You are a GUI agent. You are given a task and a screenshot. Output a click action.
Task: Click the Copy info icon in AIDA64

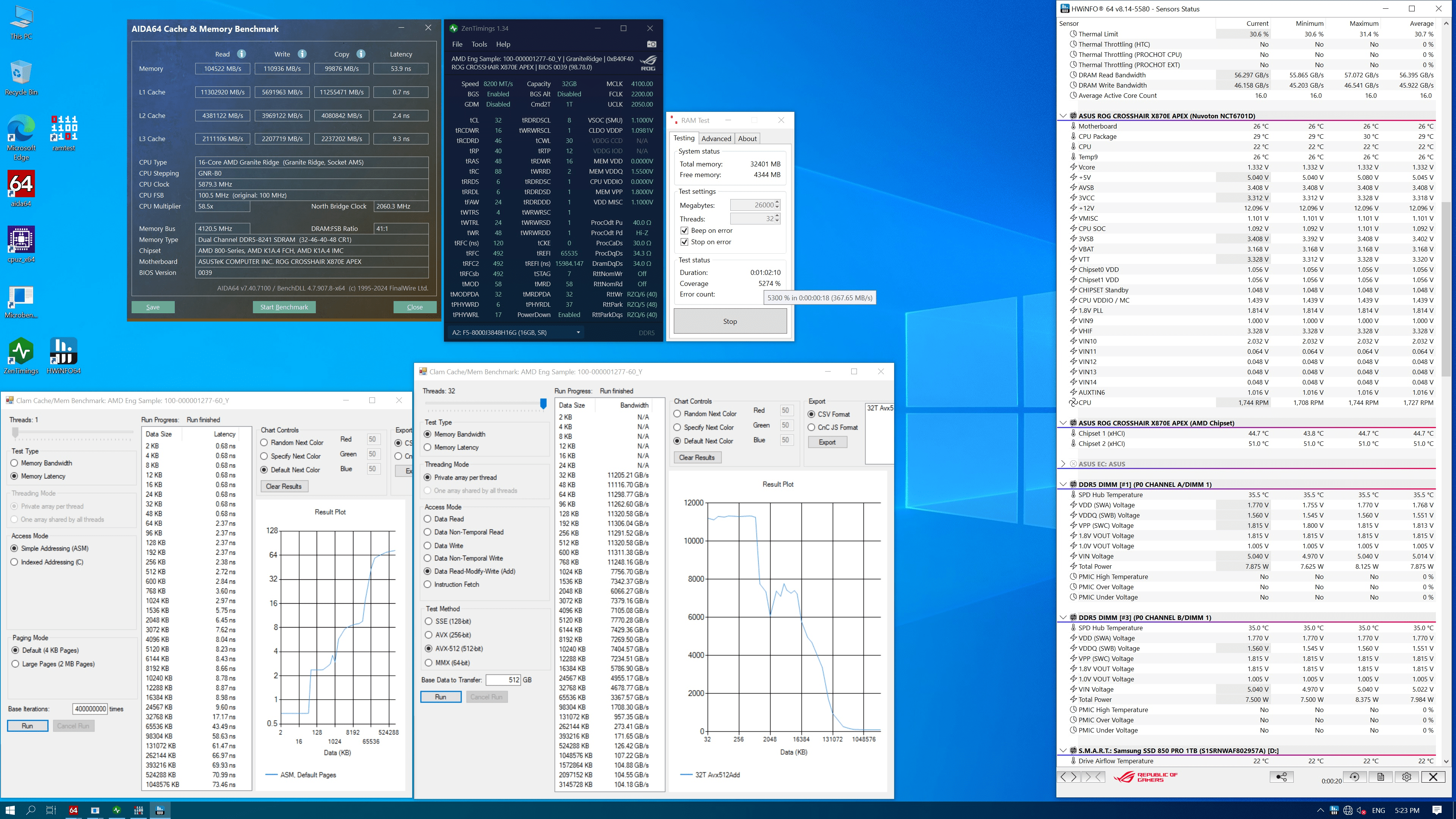coord(361,54)
